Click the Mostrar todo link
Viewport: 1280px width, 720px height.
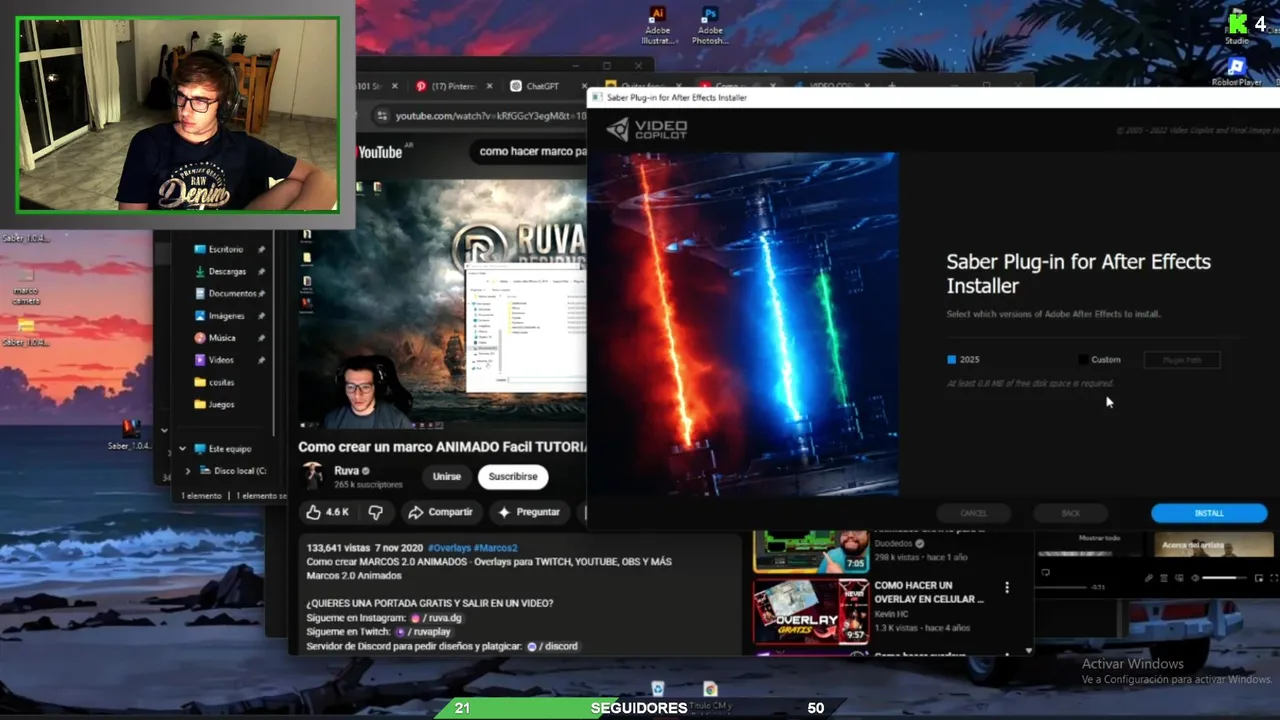tap(1099, 538)
